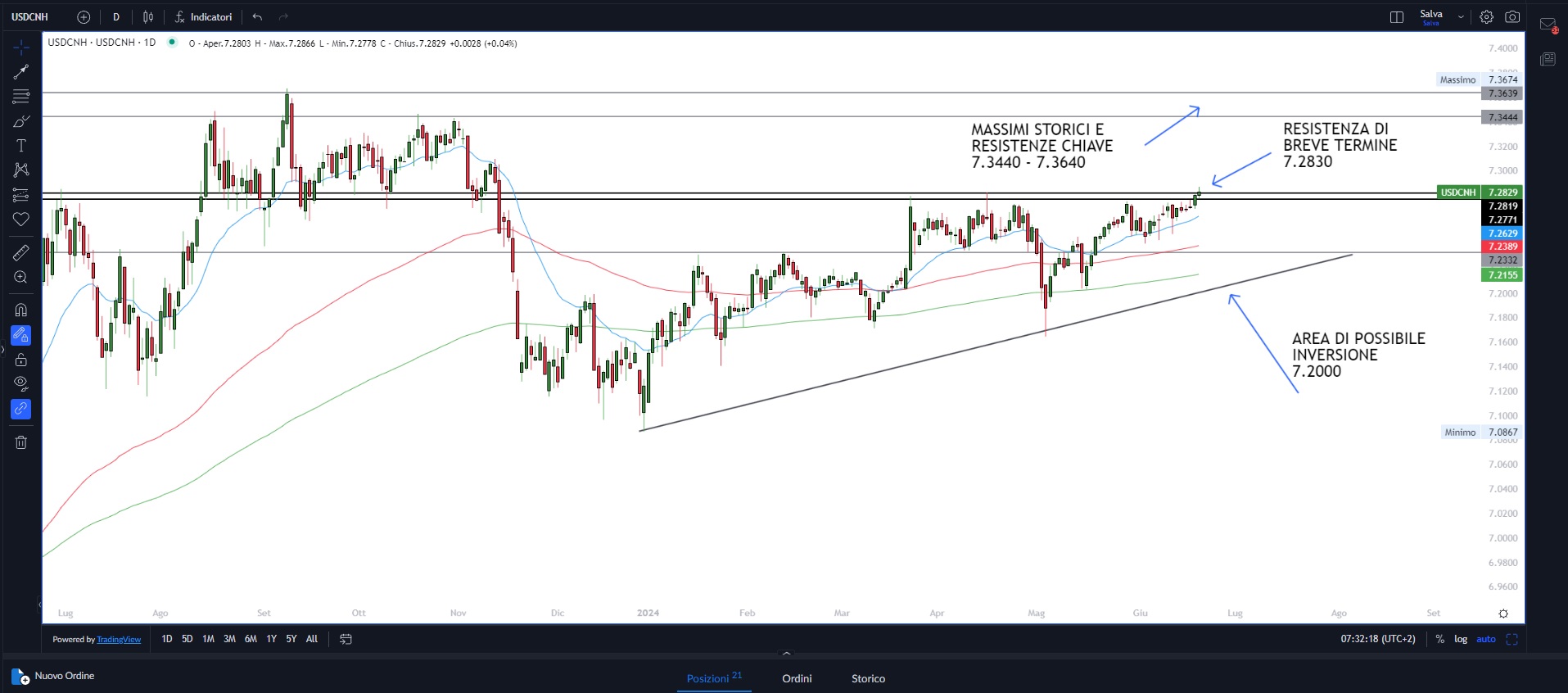Open chart settings gear in top bar
Viewport: 1568px width, 693px height.
(x=1486, y=17)
